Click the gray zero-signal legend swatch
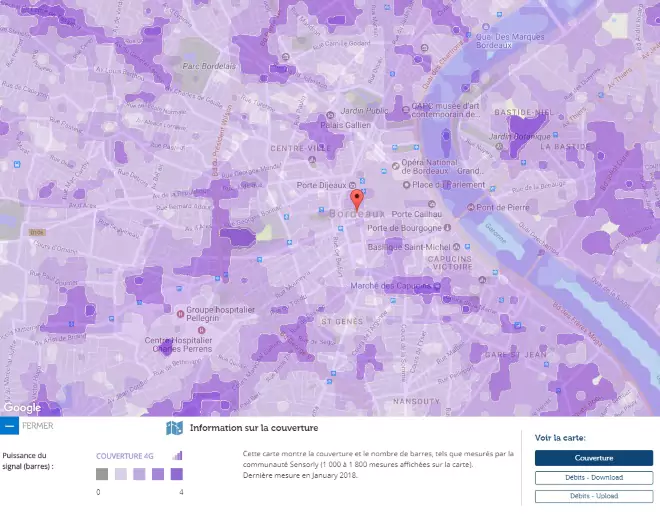 tap(102, 474)
